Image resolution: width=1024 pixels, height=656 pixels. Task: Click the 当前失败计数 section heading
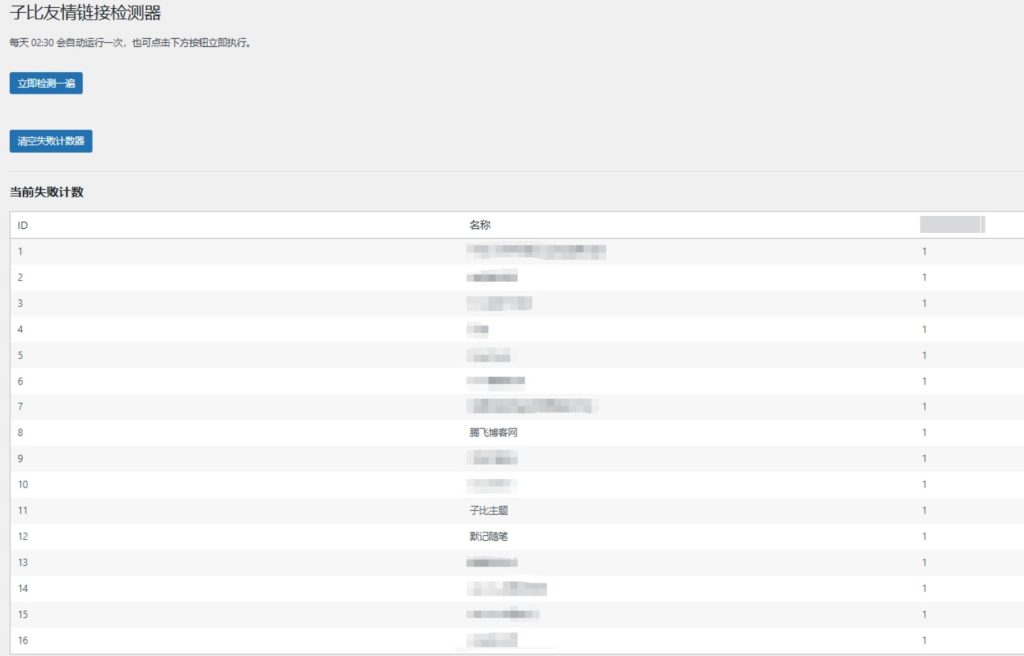click(47, 192)
